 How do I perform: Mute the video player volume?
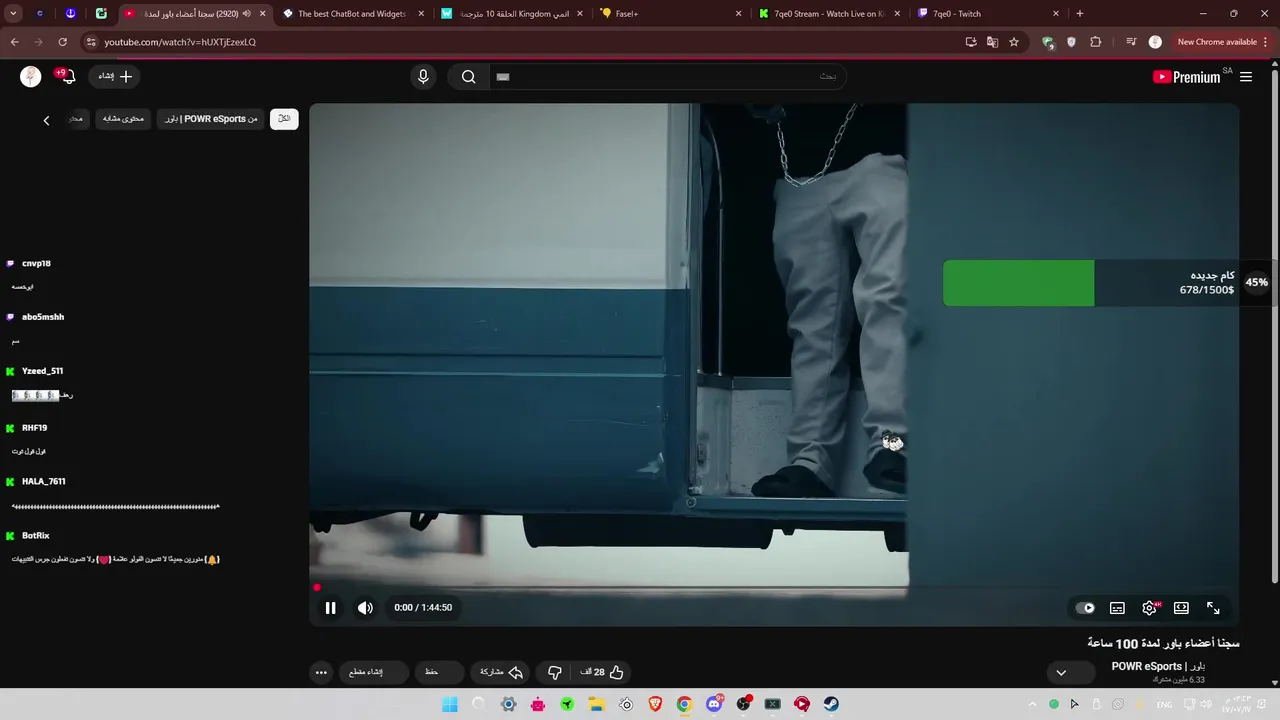365,608
